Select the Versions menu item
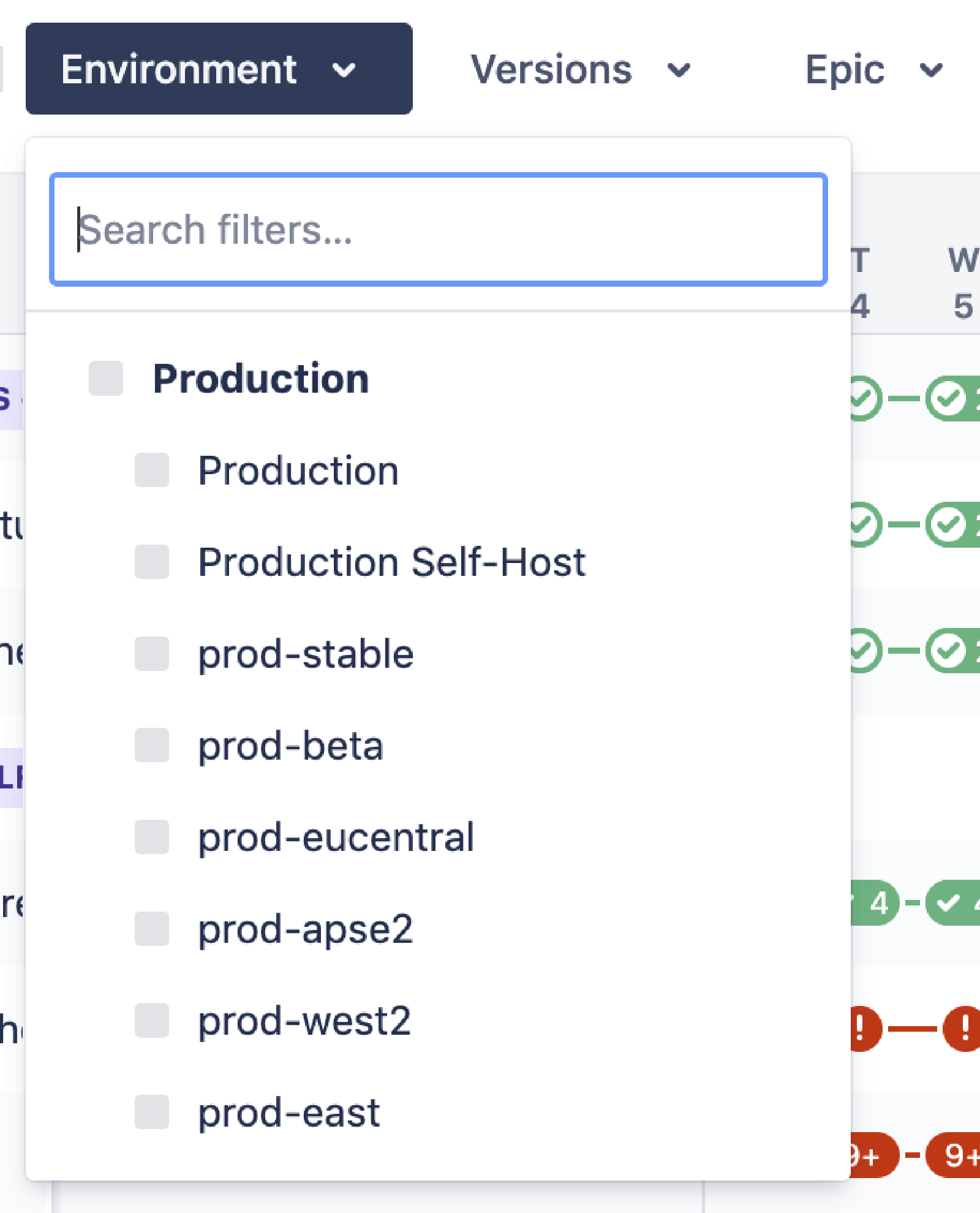The width and height of the screenshot is (980, 1213). coord(552,69)
